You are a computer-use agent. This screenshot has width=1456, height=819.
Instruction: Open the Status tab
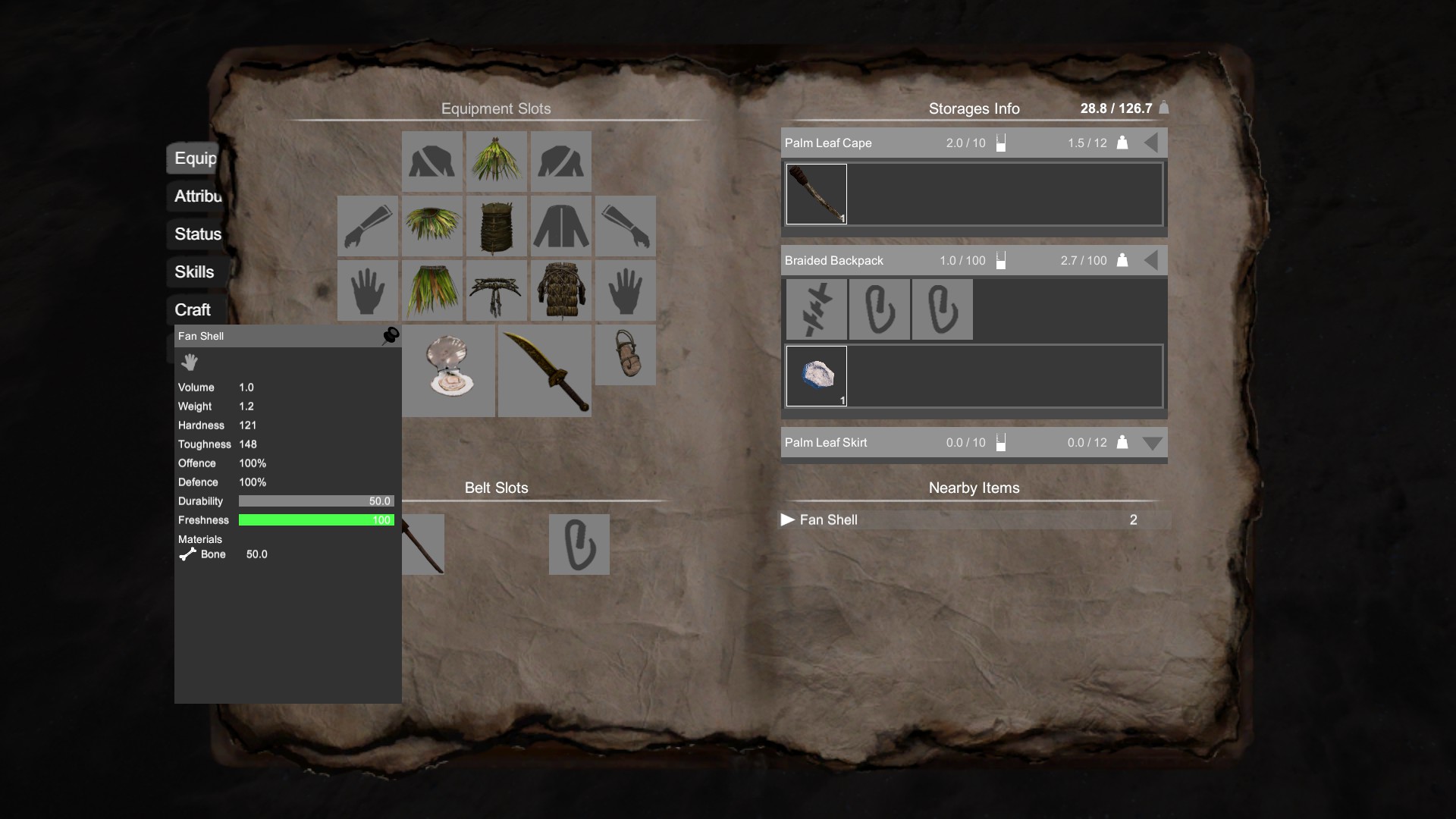197,234
